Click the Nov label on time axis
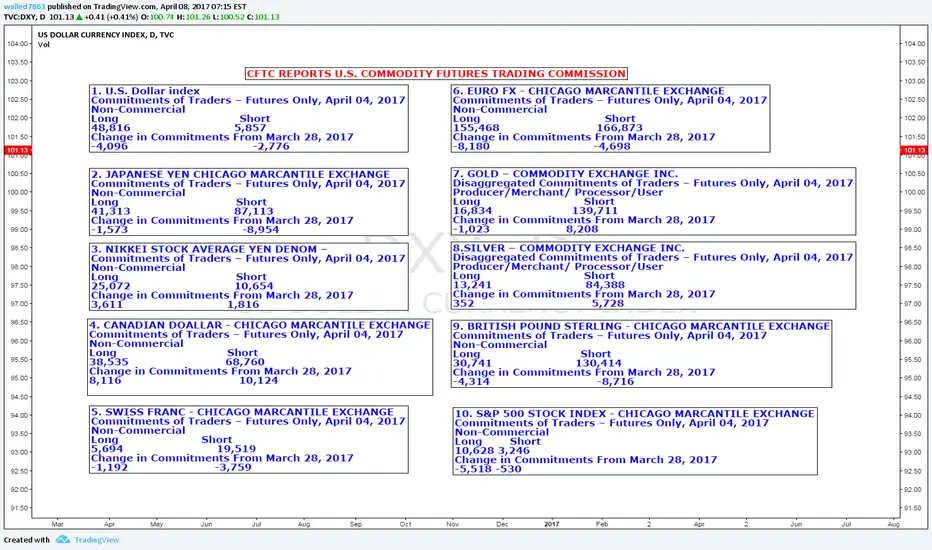 point(452,524)
